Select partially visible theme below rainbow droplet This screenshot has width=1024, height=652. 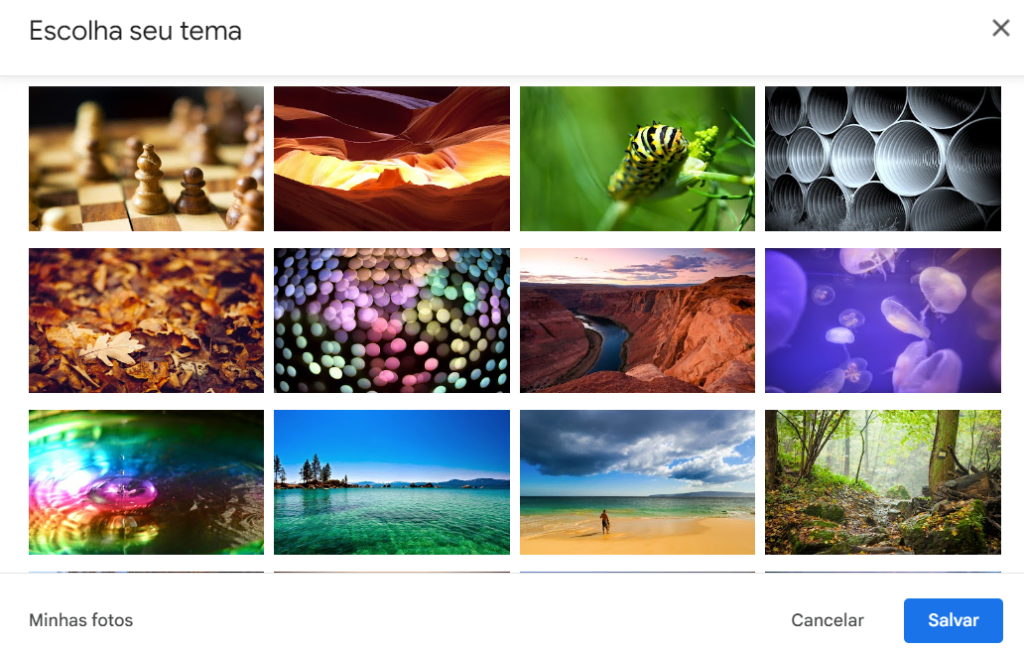pos(146,572)
